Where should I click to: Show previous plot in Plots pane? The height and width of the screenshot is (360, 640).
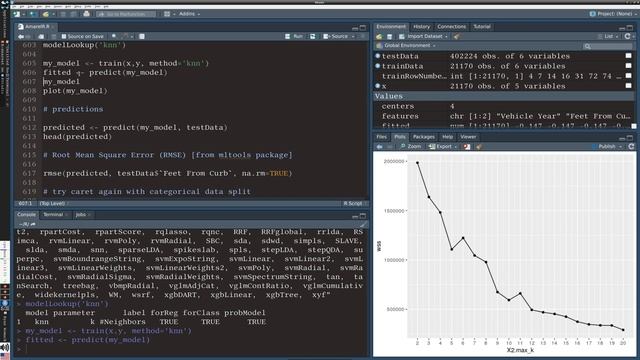[x=380, y=147]
